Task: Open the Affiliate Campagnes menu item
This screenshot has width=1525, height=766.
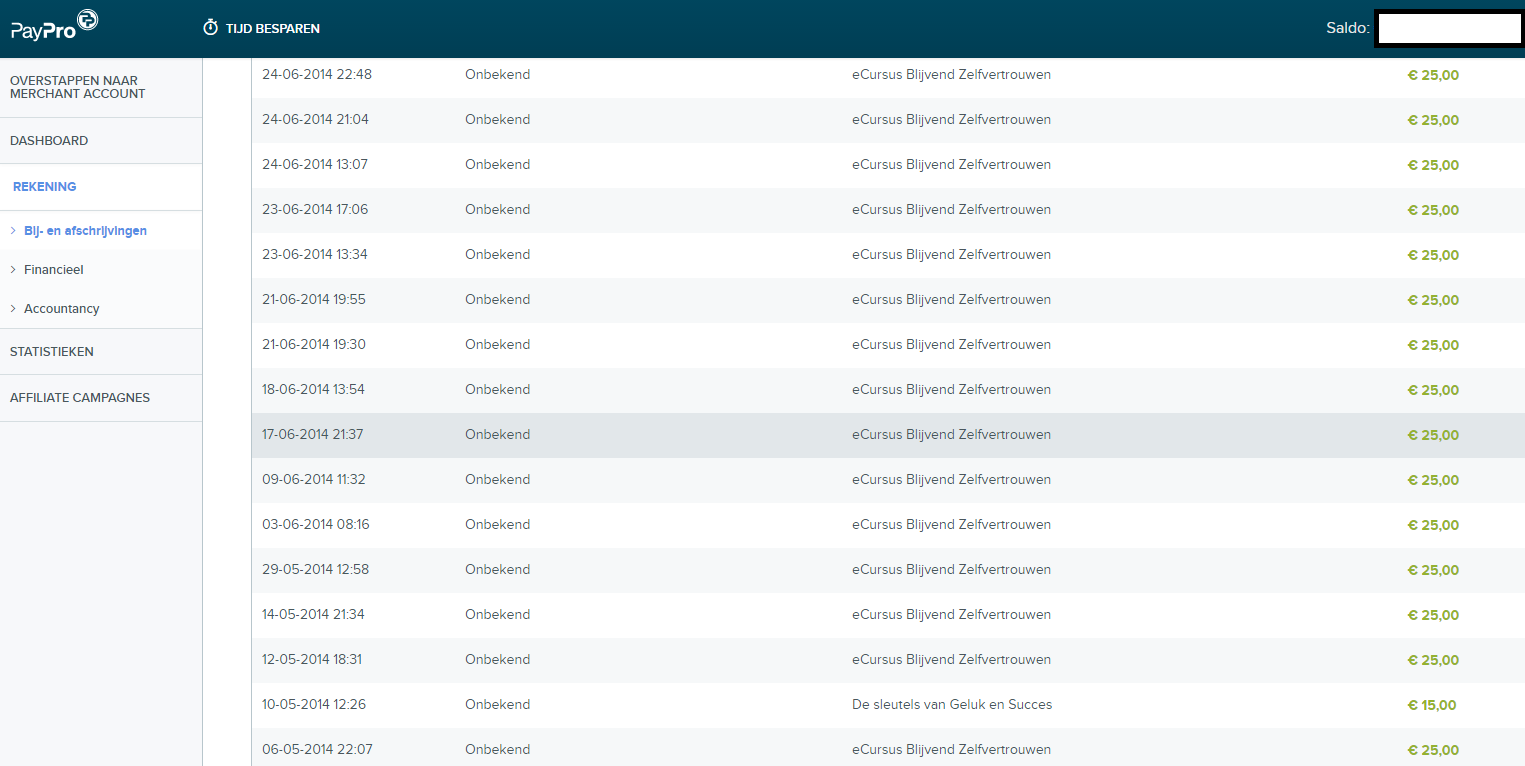Action: point(80,398)
